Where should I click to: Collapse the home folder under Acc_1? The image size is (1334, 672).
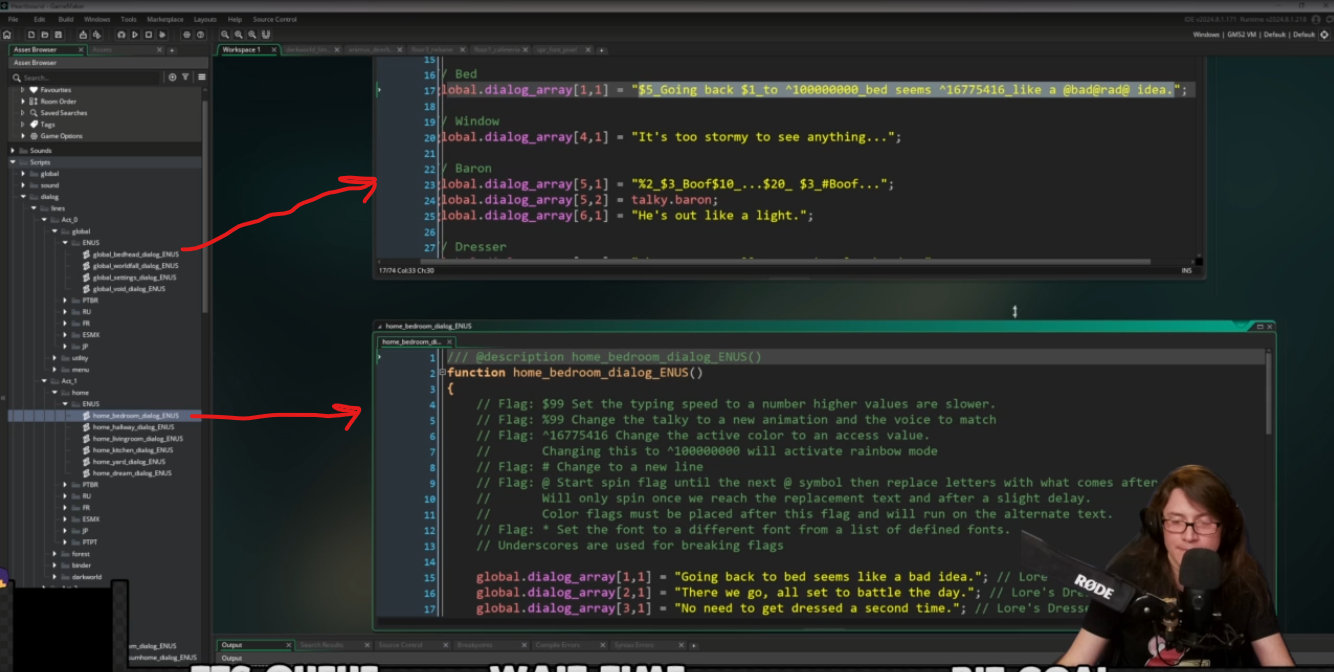(x=55, y=393)
